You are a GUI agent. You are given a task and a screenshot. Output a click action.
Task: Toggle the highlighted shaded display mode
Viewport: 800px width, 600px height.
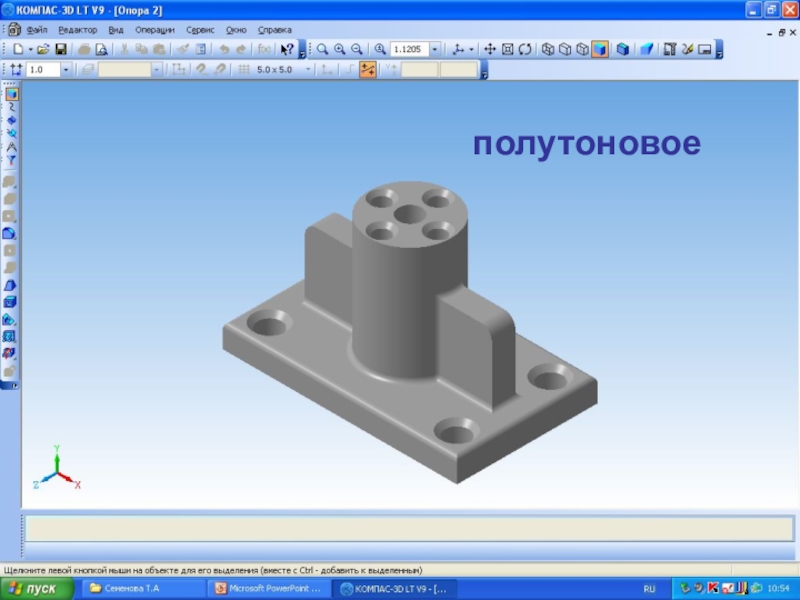tap(600, 49)
